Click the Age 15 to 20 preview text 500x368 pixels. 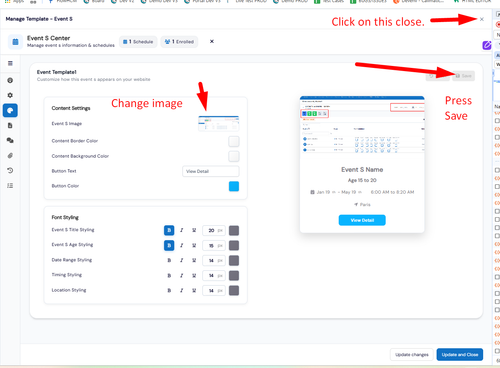coord(362,180)
